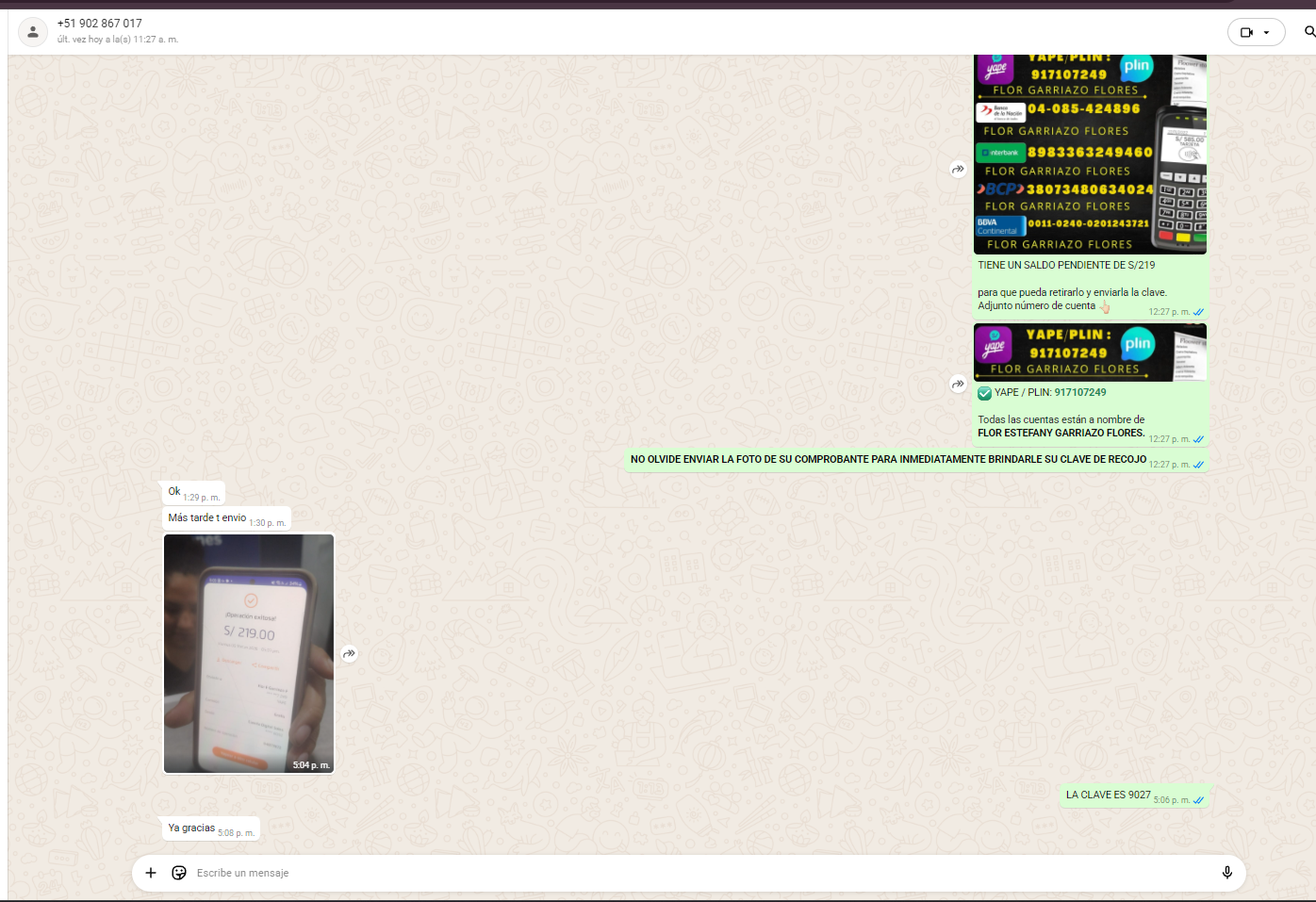The image size is (1316, 902).
Task: Click the 'Más tarde t envio' message
Action: click(x=206, y=518)
